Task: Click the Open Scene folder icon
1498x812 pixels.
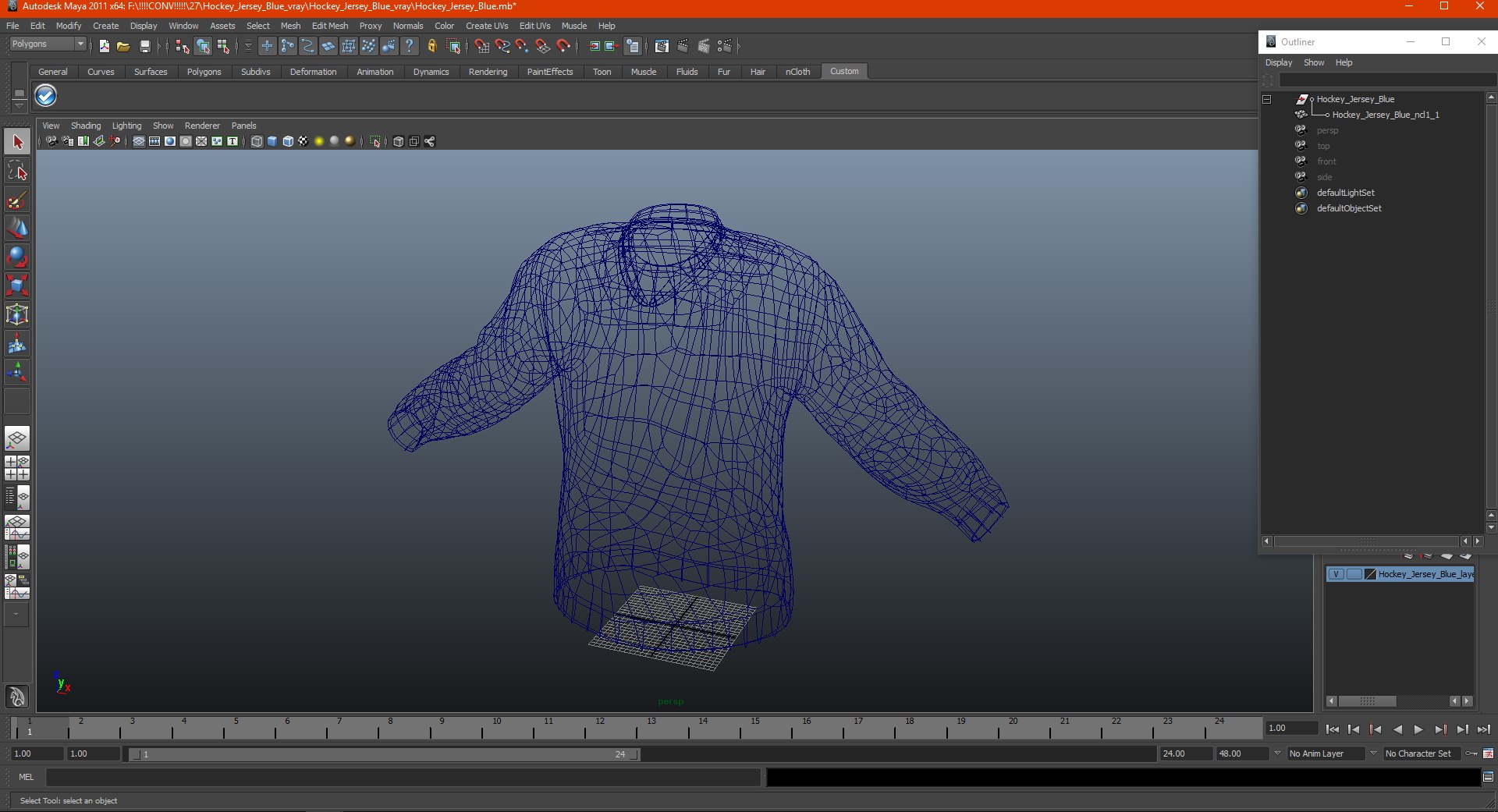Action: click(x=123, y=47)
